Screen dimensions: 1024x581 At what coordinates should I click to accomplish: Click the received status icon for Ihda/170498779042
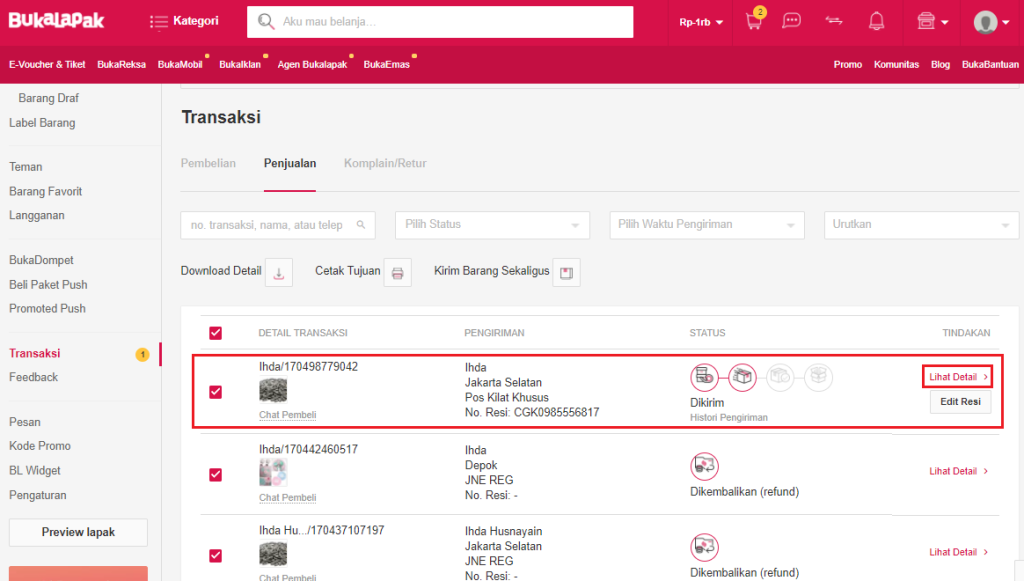coord(780,377)
